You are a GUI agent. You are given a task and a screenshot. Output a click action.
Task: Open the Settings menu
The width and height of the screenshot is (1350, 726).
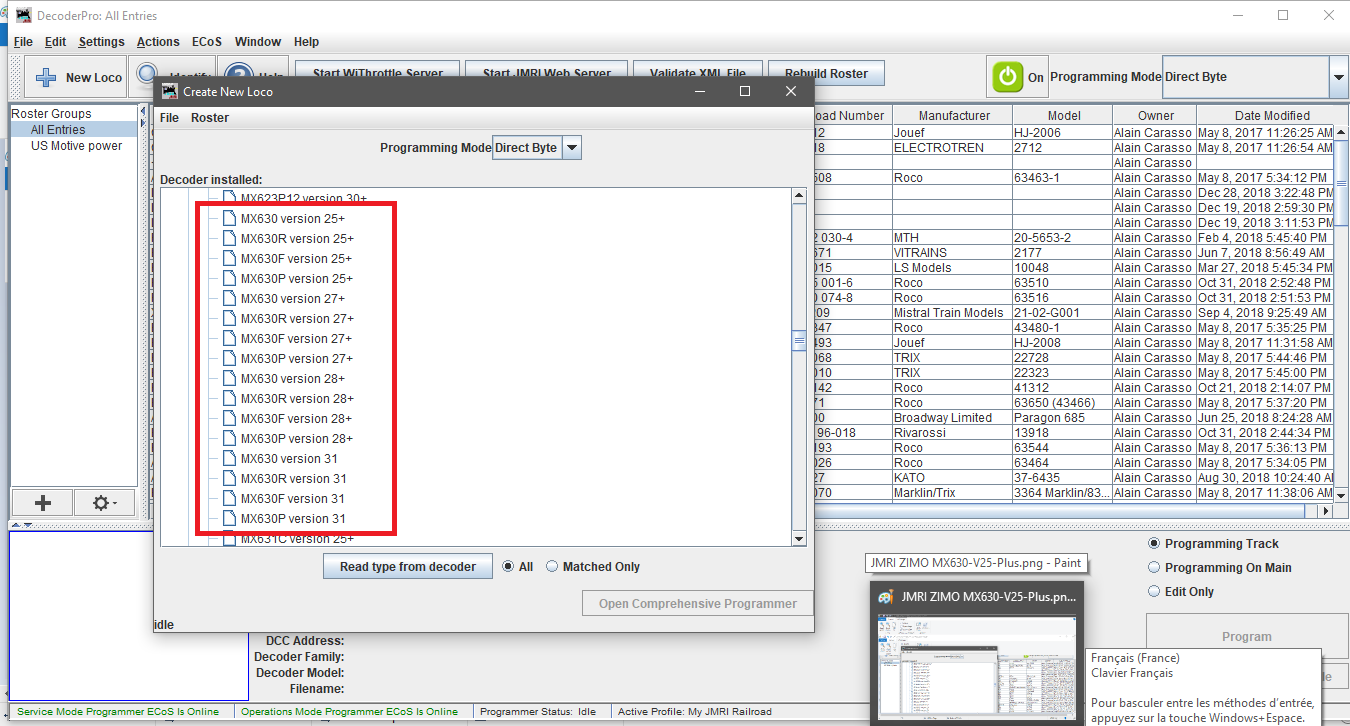101,42
